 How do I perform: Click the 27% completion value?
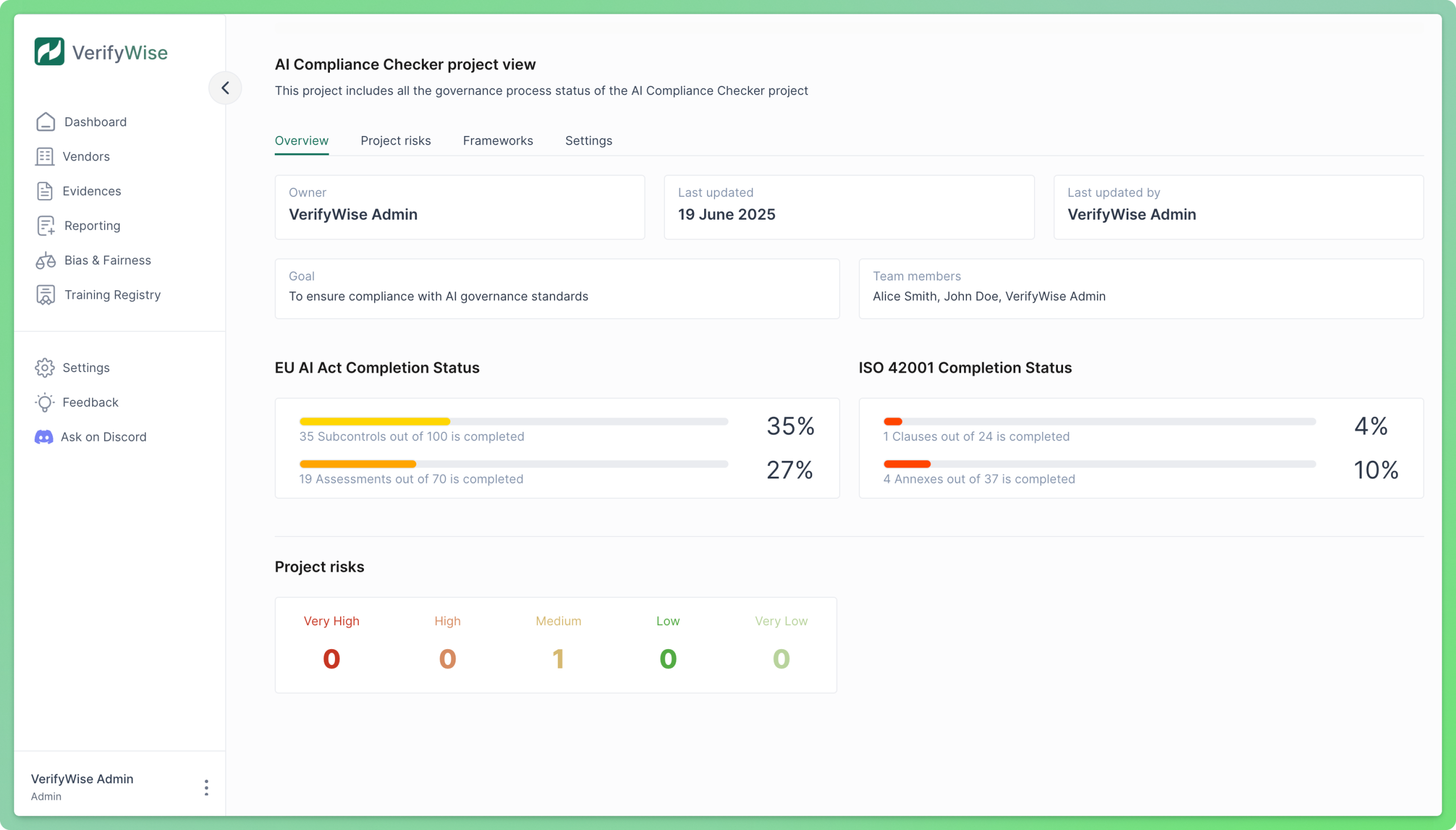pyautogui.click(x=789, y=470)
